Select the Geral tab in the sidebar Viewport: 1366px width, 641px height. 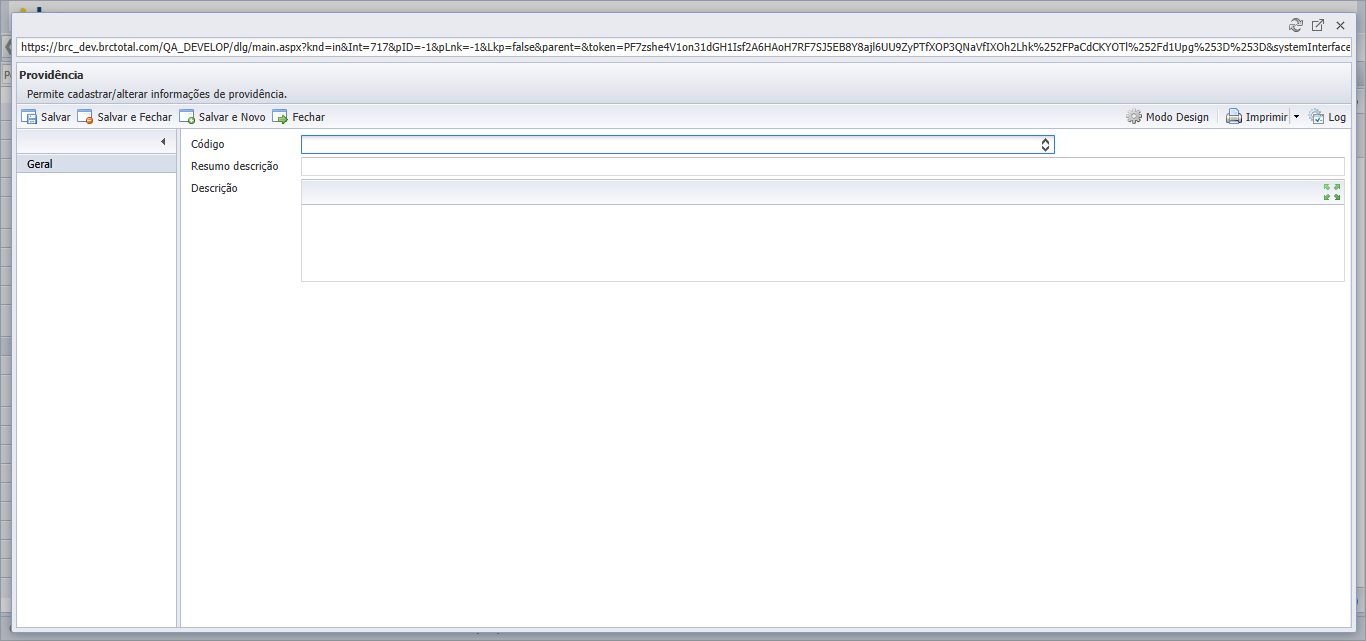click(x=97, y=164)
